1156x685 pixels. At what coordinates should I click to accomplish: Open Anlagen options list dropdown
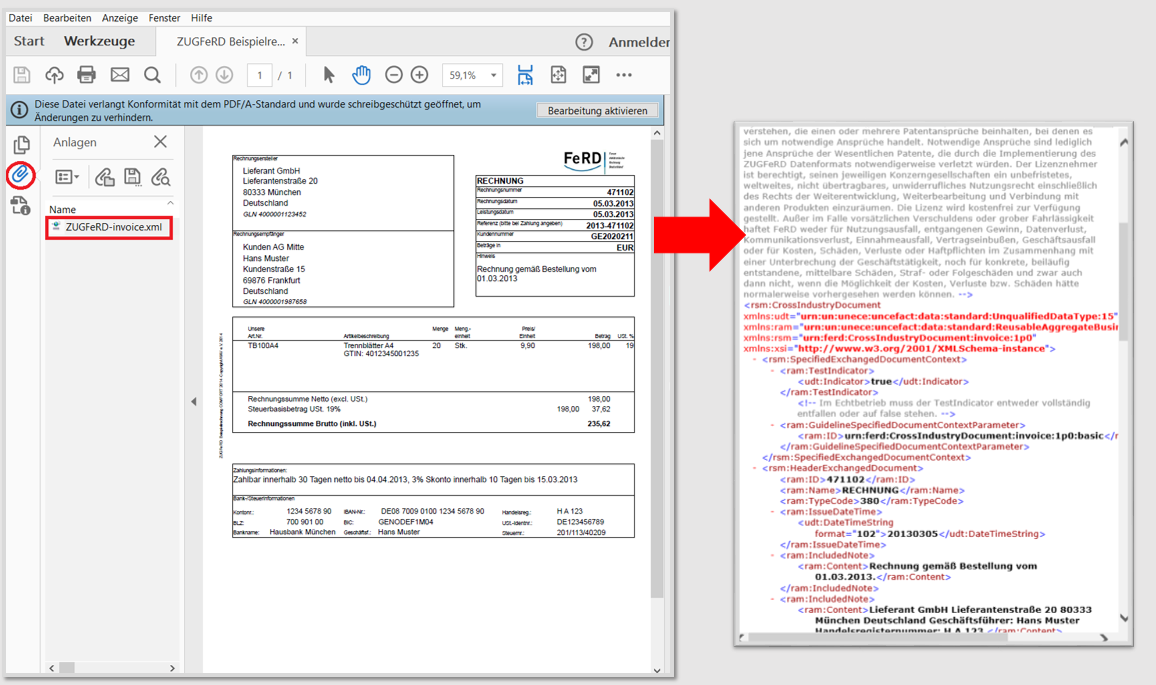[x=67, y=177]
